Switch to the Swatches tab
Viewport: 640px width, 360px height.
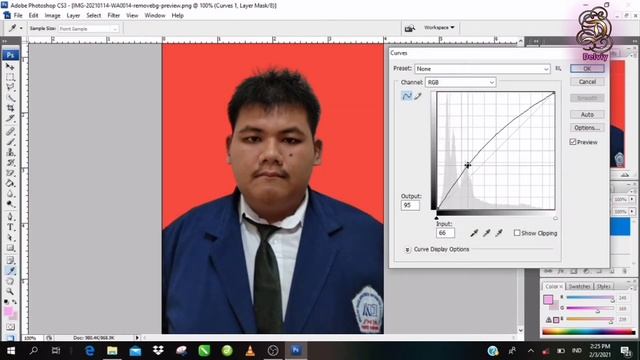click(579, 287)
